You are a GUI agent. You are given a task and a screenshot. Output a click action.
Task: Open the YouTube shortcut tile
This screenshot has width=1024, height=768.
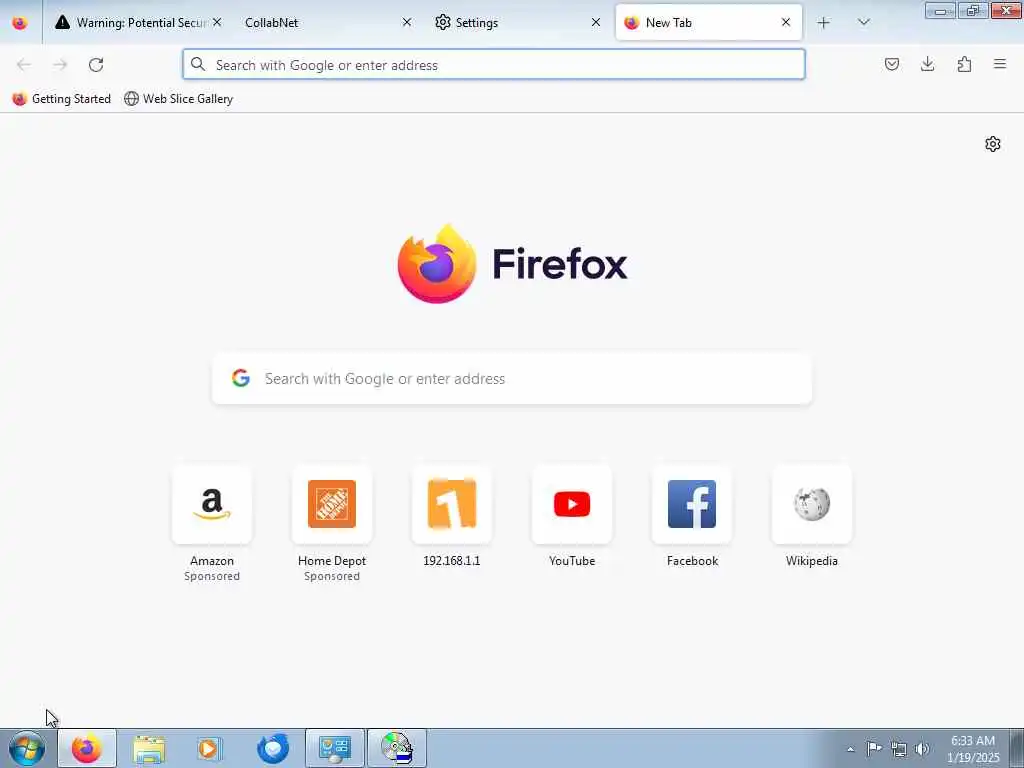point(572,504)
